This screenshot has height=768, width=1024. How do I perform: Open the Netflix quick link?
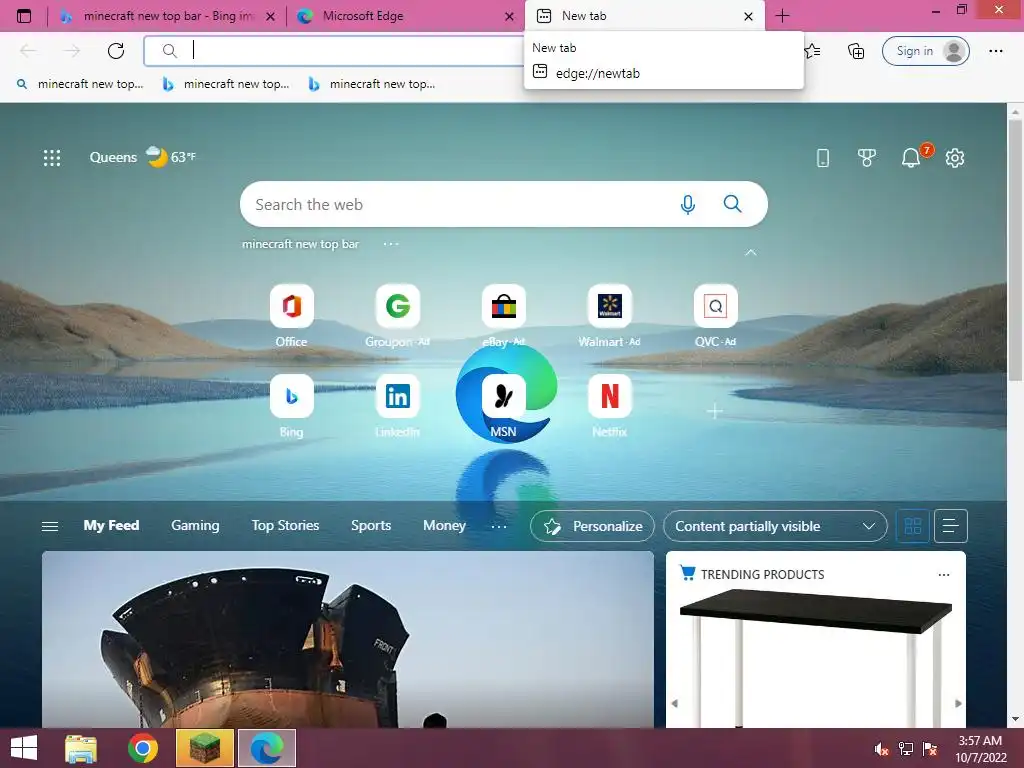pyautogui.click(x=609, y=407)
